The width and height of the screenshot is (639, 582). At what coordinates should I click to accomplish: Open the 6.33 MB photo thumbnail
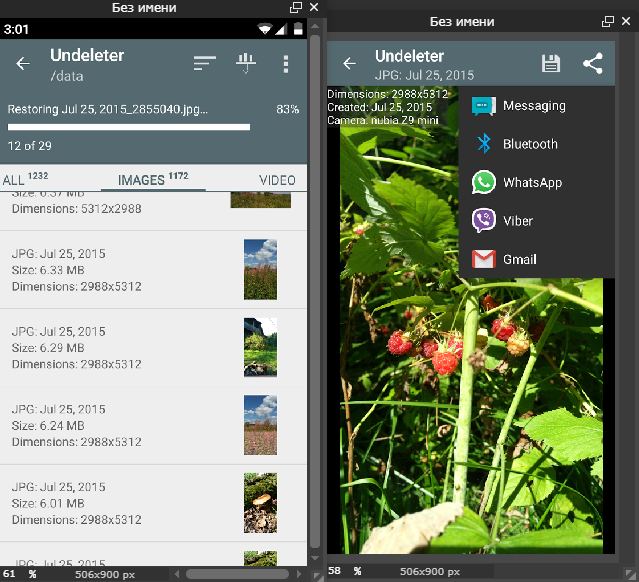pos(260,269)
